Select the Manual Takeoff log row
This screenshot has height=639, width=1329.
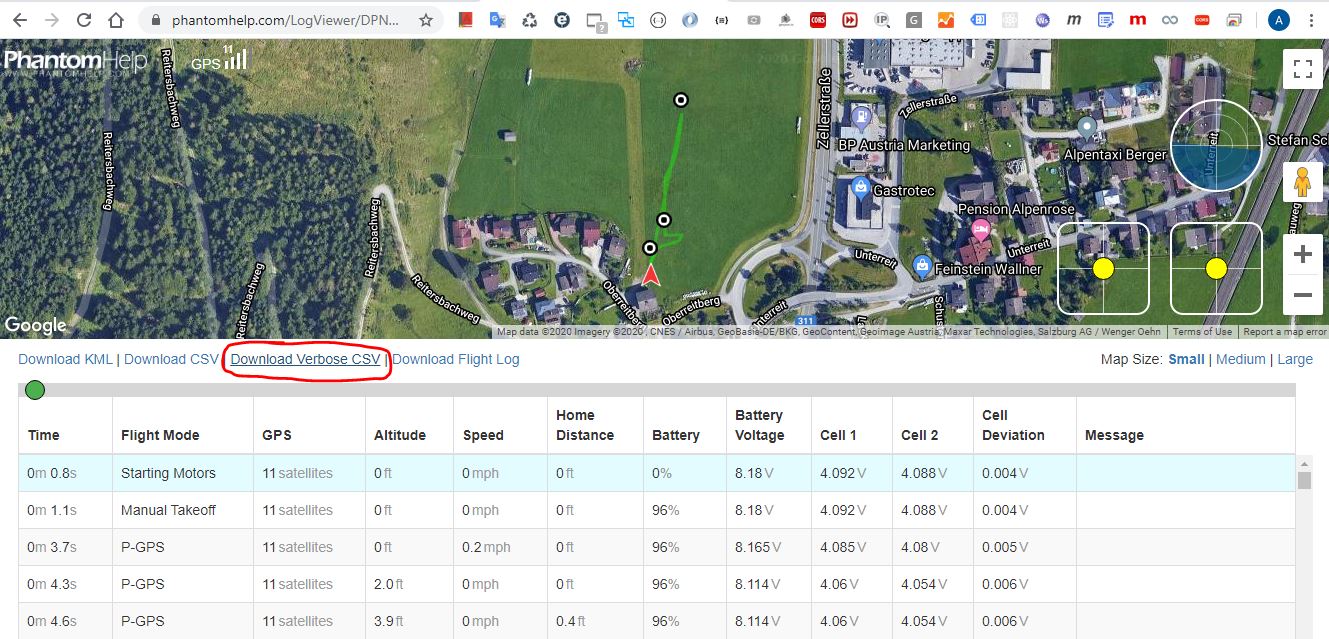168,510
